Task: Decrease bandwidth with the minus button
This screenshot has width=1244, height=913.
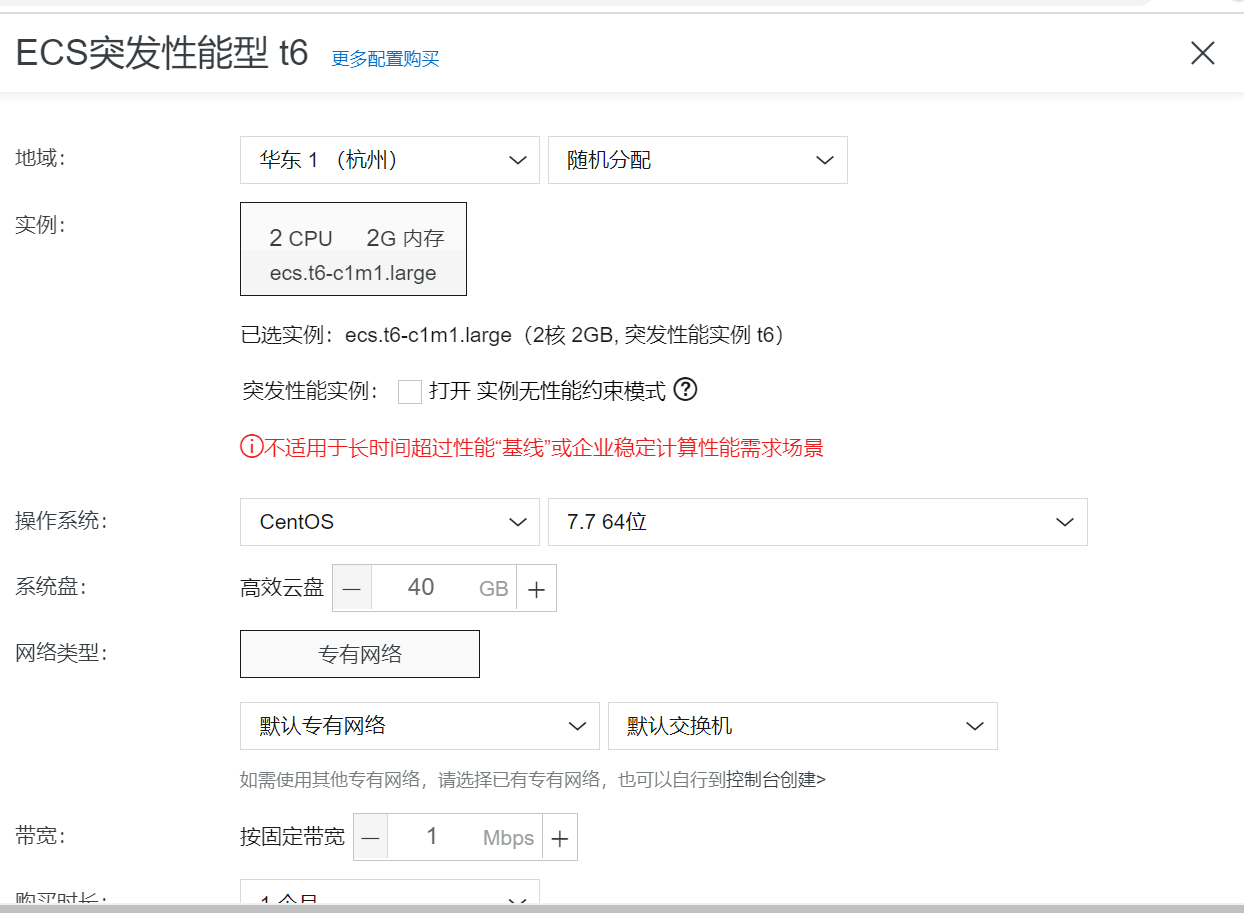Action: [x=371, y=837]
